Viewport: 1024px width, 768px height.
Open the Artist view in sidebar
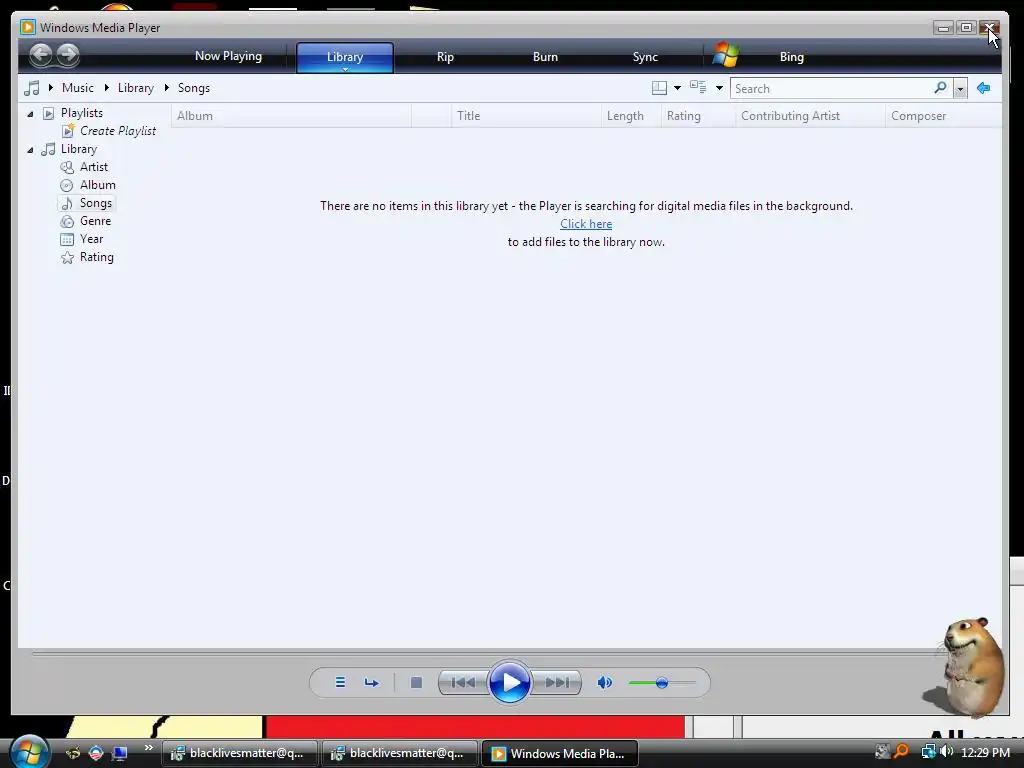point(93,167)
